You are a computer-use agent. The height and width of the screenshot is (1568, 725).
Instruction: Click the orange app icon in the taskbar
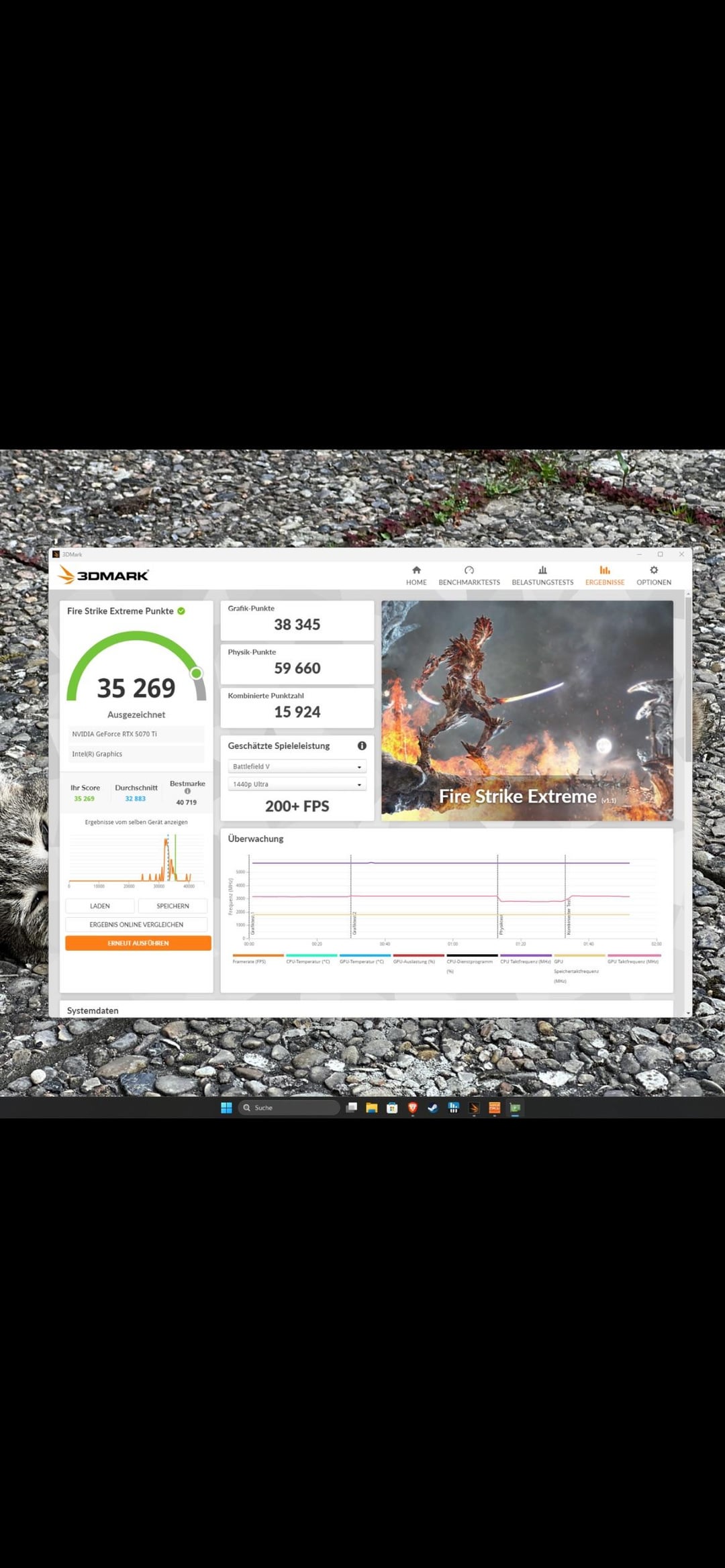tap(495, 1107)
